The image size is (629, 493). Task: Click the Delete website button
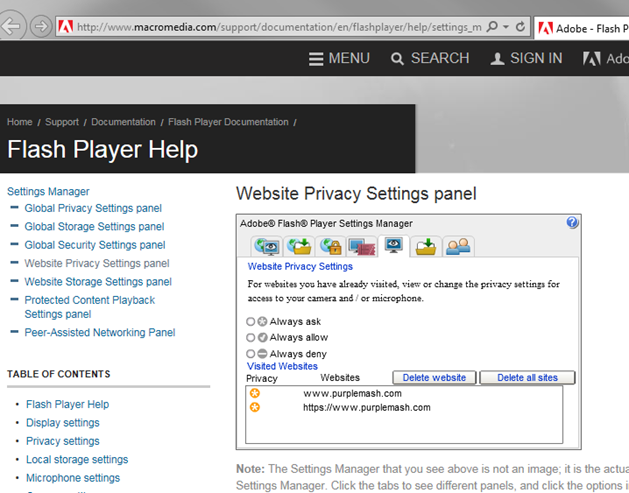pyautogui.click(x=434, y=377)
